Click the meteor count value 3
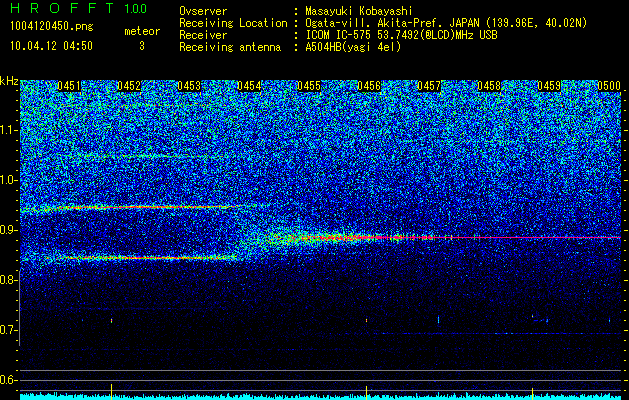629x400 pixels. (142, 46)
